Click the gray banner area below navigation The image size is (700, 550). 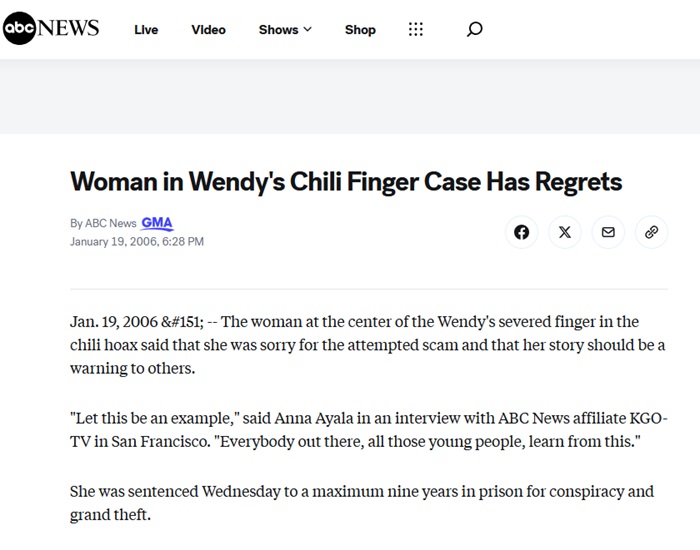click(350, 96)
